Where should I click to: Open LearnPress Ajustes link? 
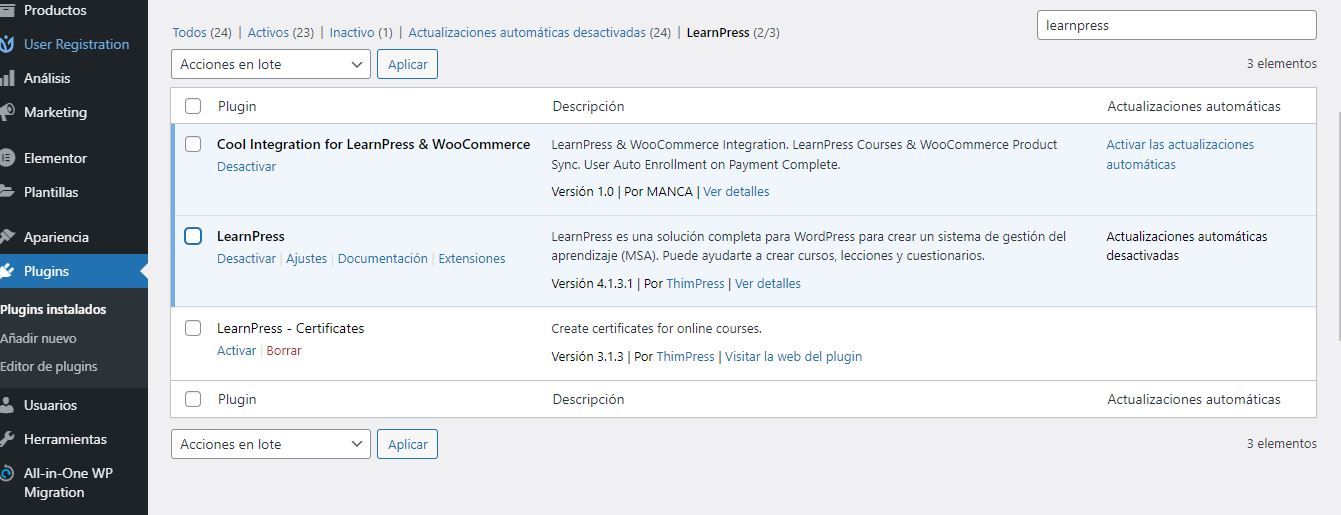click(x=306, y=258)
